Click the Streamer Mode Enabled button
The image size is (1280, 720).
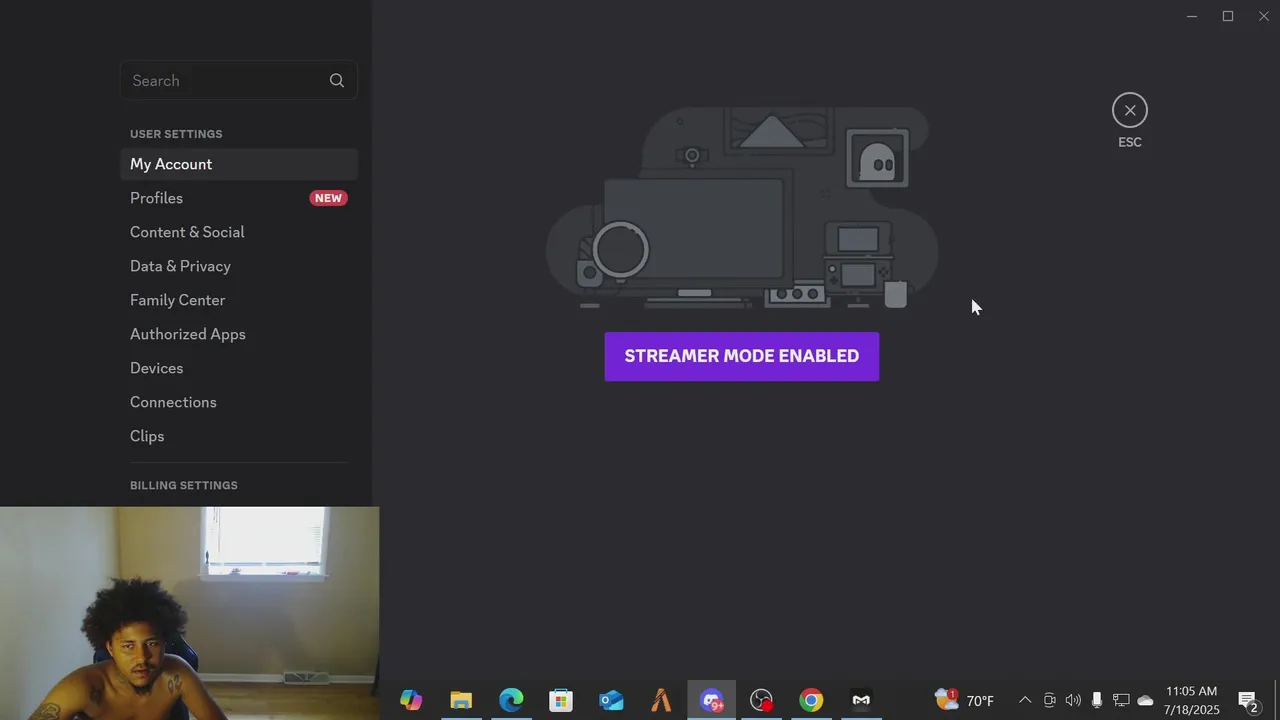click(742, 356)
